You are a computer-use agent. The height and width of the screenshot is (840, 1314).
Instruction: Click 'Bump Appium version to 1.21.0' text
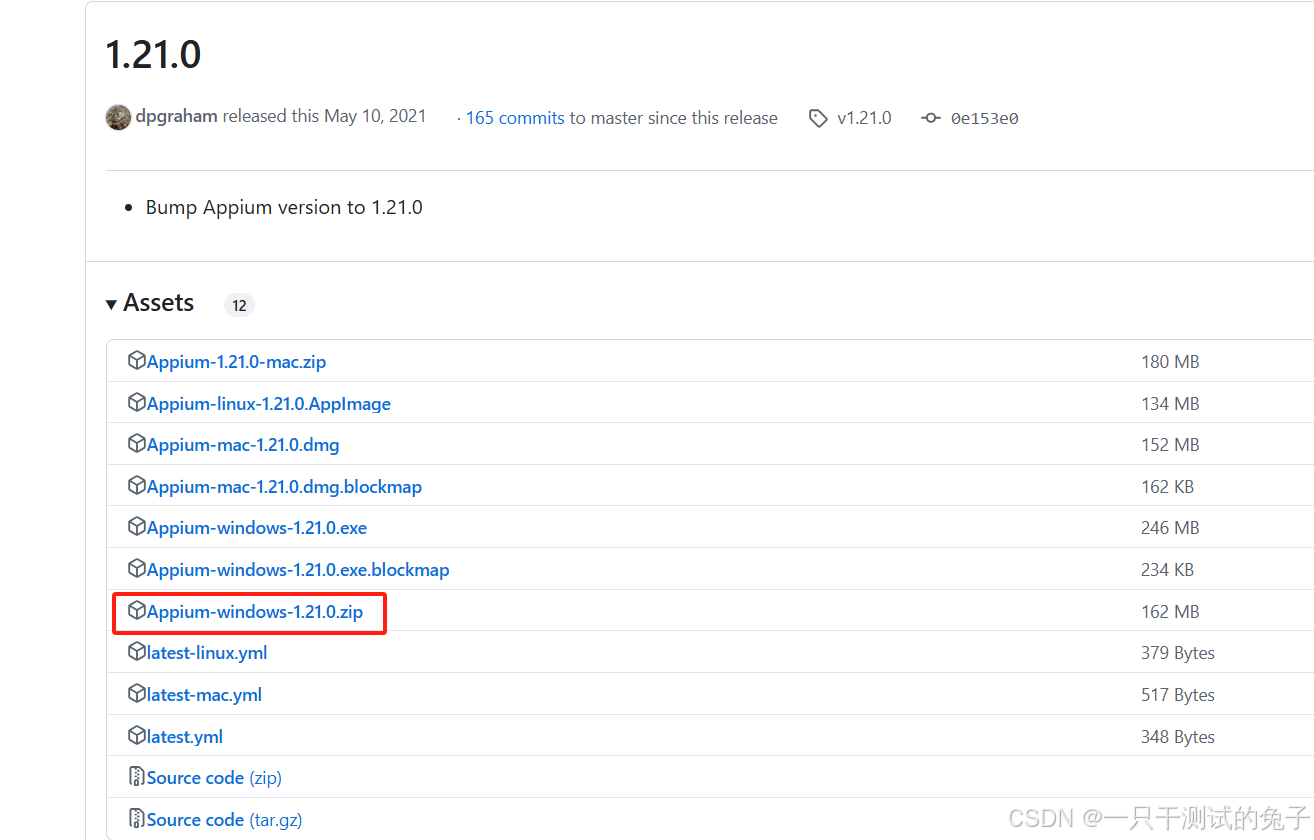click(284, 208)
